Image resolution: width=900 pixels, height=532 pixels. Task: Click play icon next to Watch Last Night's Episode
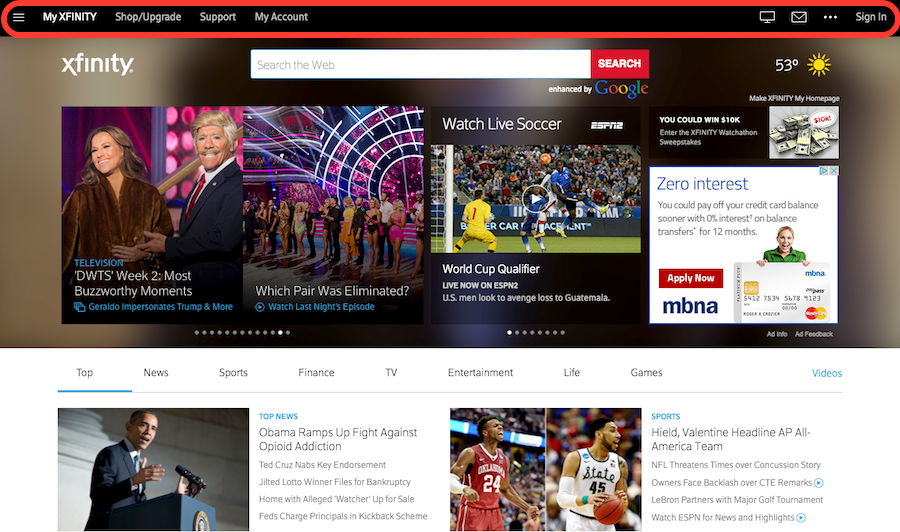[260, 307]
